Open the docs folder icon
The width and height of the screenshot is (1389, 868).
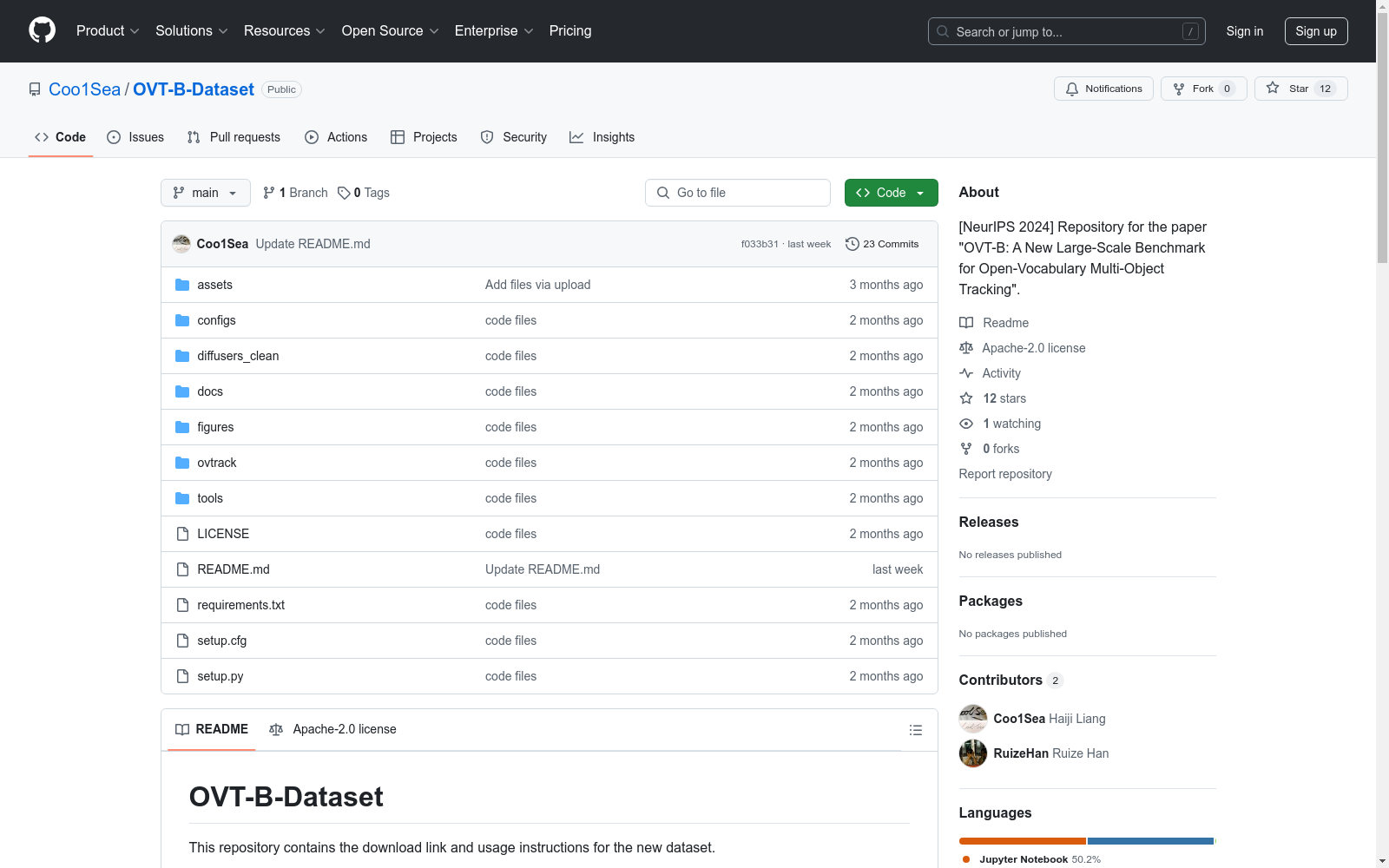point(182,391)
